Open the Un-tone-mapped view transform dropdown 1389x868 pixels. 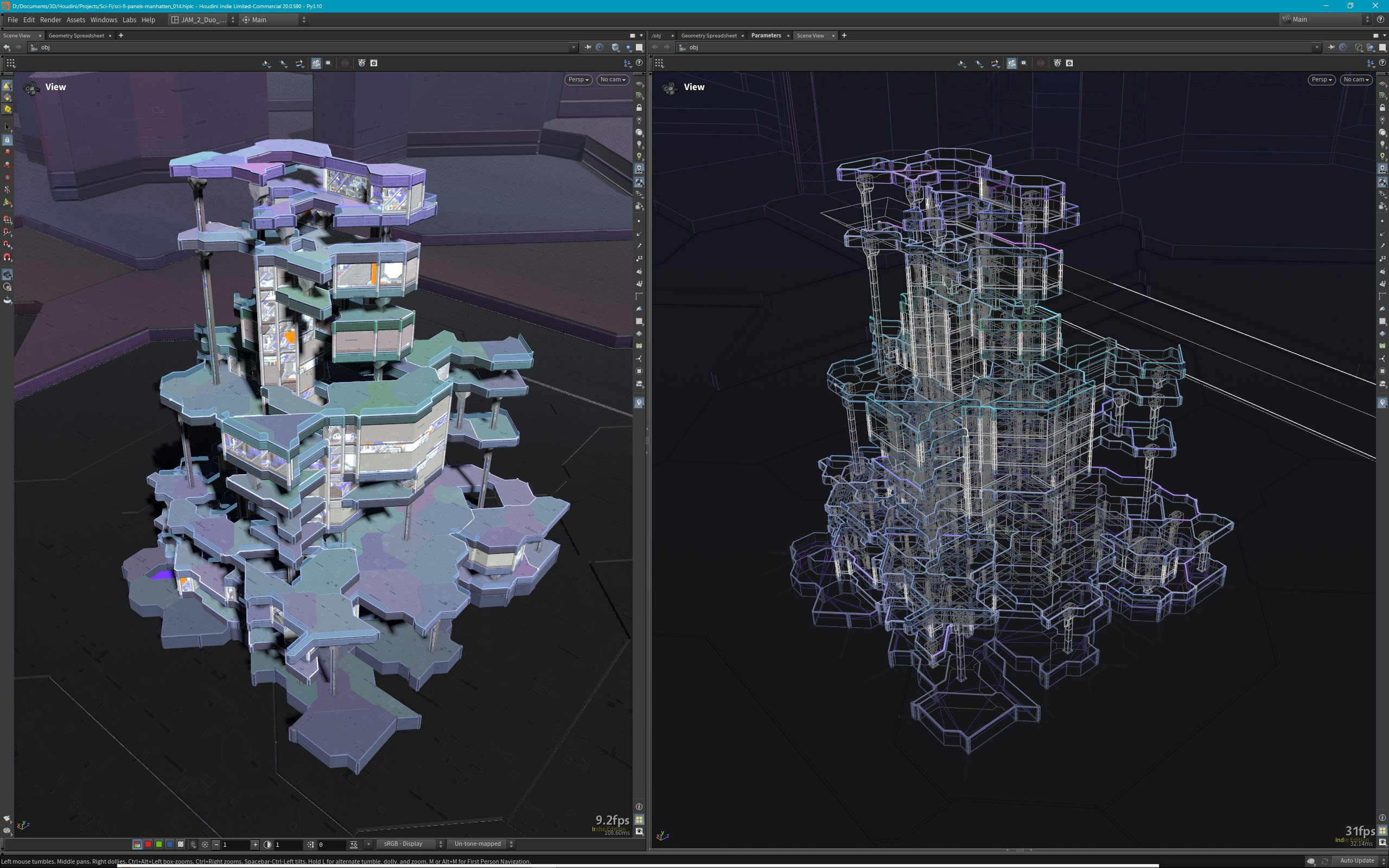pos(482,844)
